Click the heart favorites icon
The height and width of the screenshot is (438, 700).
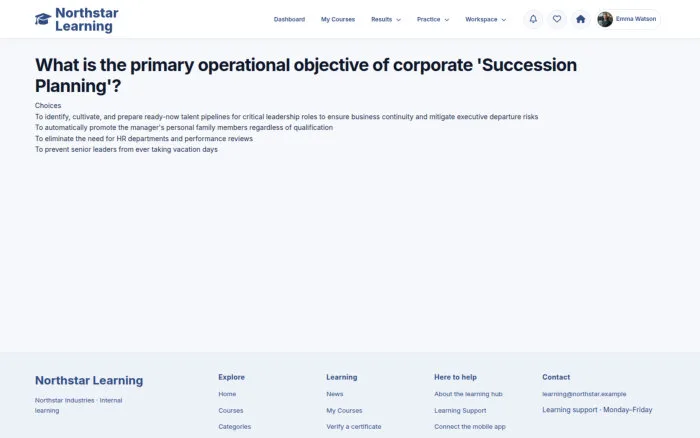point(557,19)
